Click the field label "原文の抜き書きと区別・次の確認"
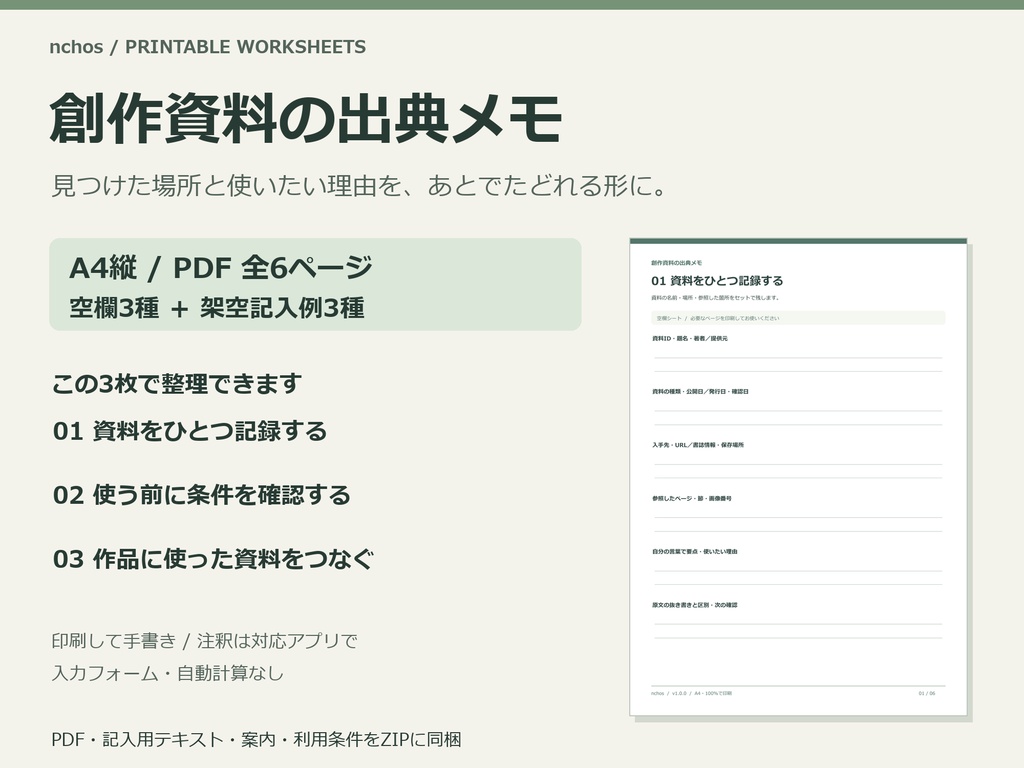This screenshot has height=768, width=1024. (694, 605)
